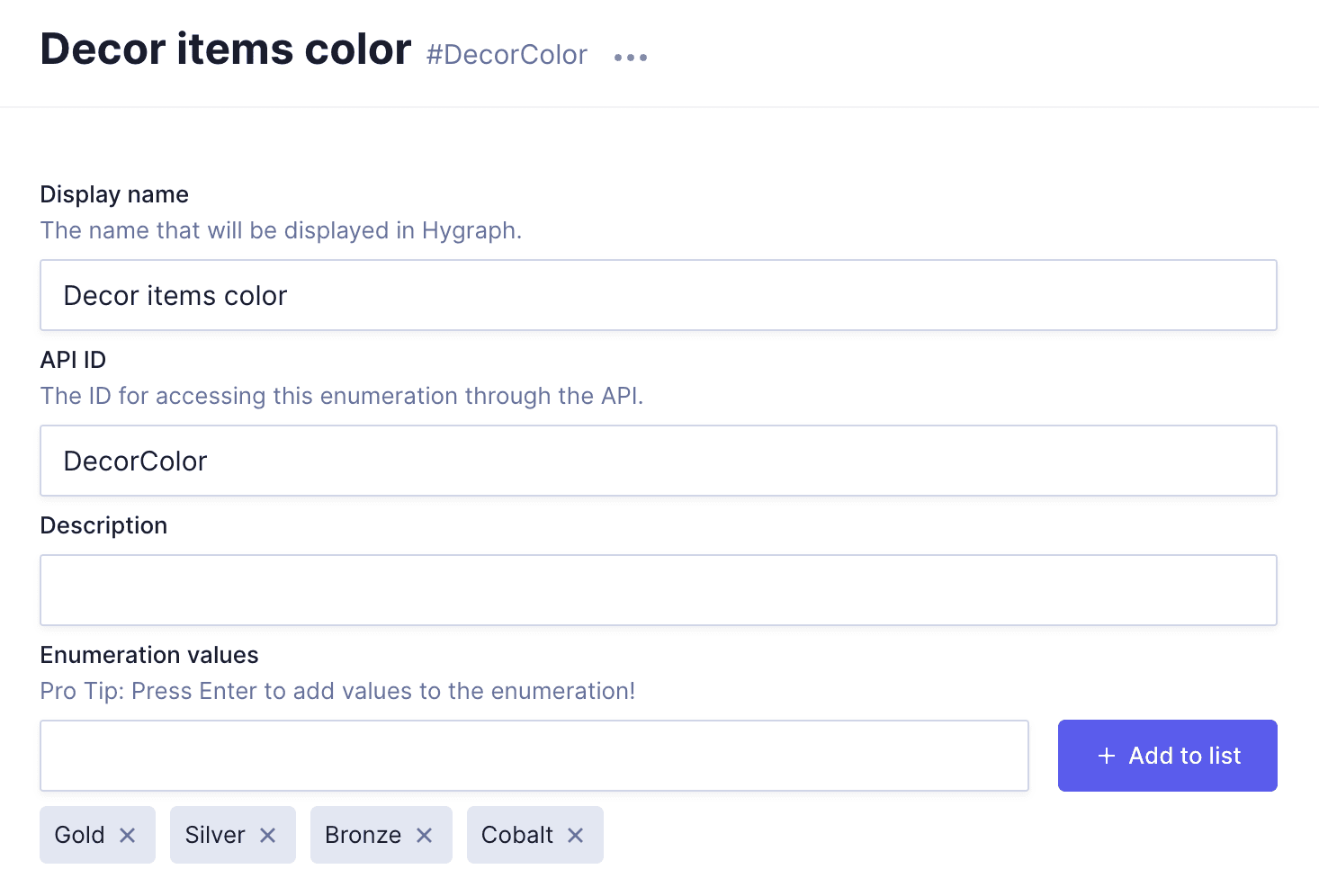Click the API ID field label
1319x896 pixels.
point(73,360)
